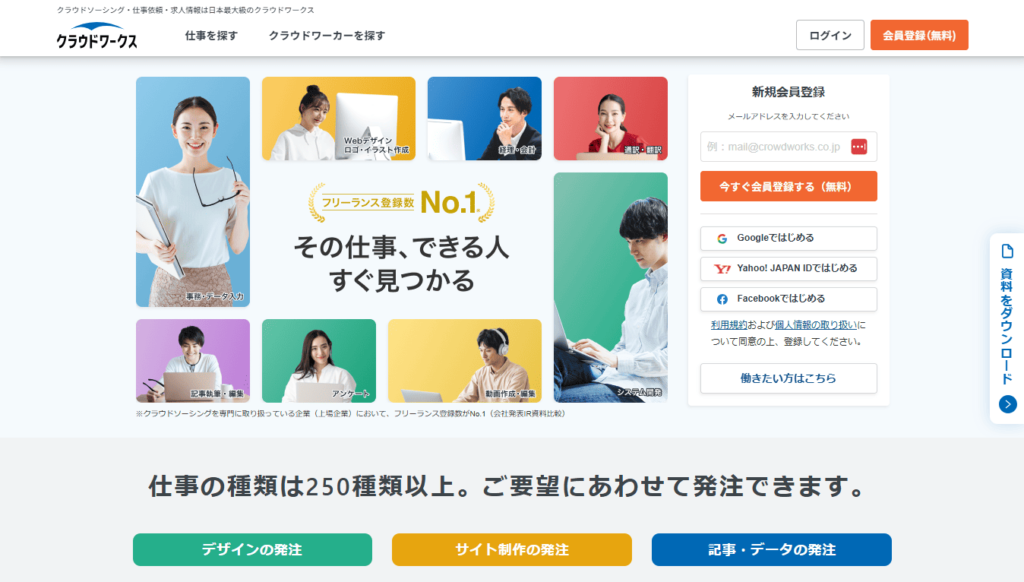Click the blue circular arrow on side tab

click(x=1007, y=404)
